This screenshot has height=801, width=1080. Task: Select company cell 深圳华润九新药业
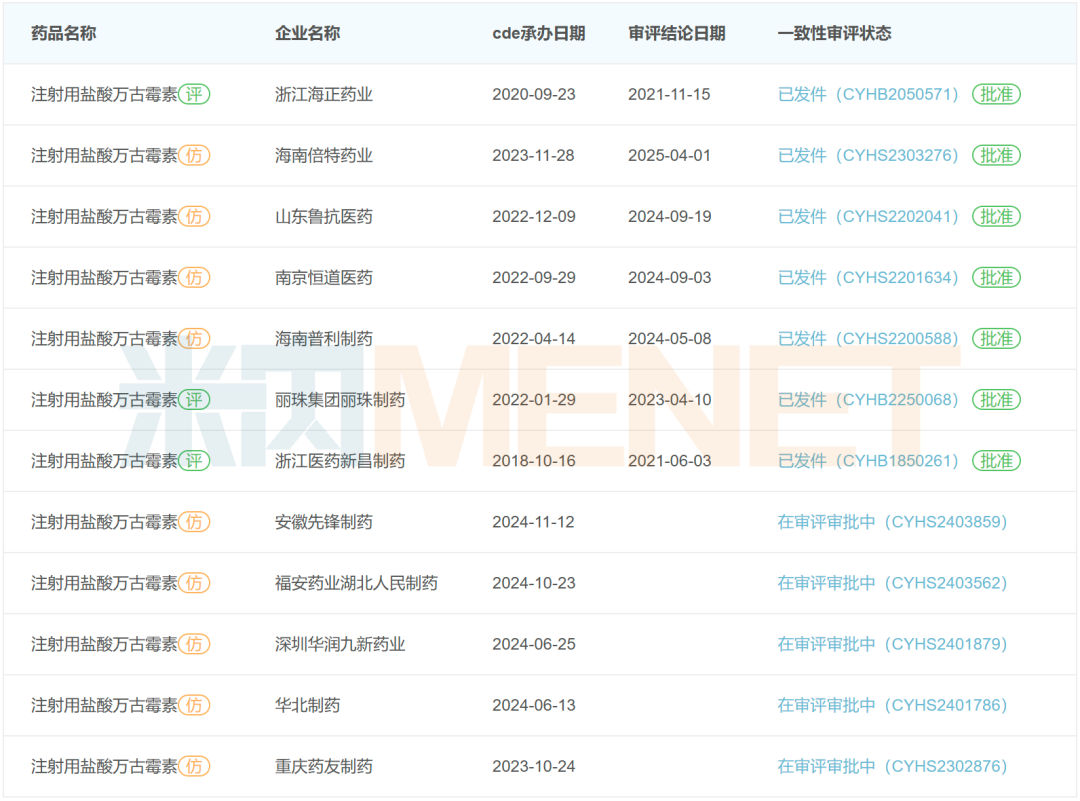coord(340,645)
